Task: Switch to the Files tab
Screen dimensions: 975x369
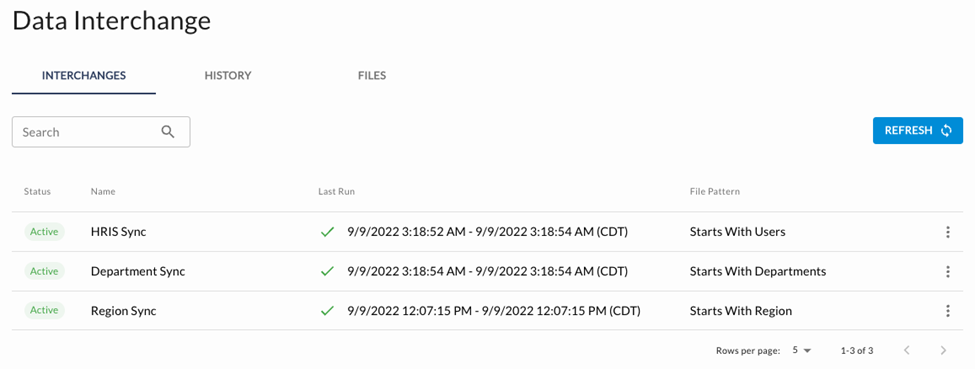Action: 372,76
